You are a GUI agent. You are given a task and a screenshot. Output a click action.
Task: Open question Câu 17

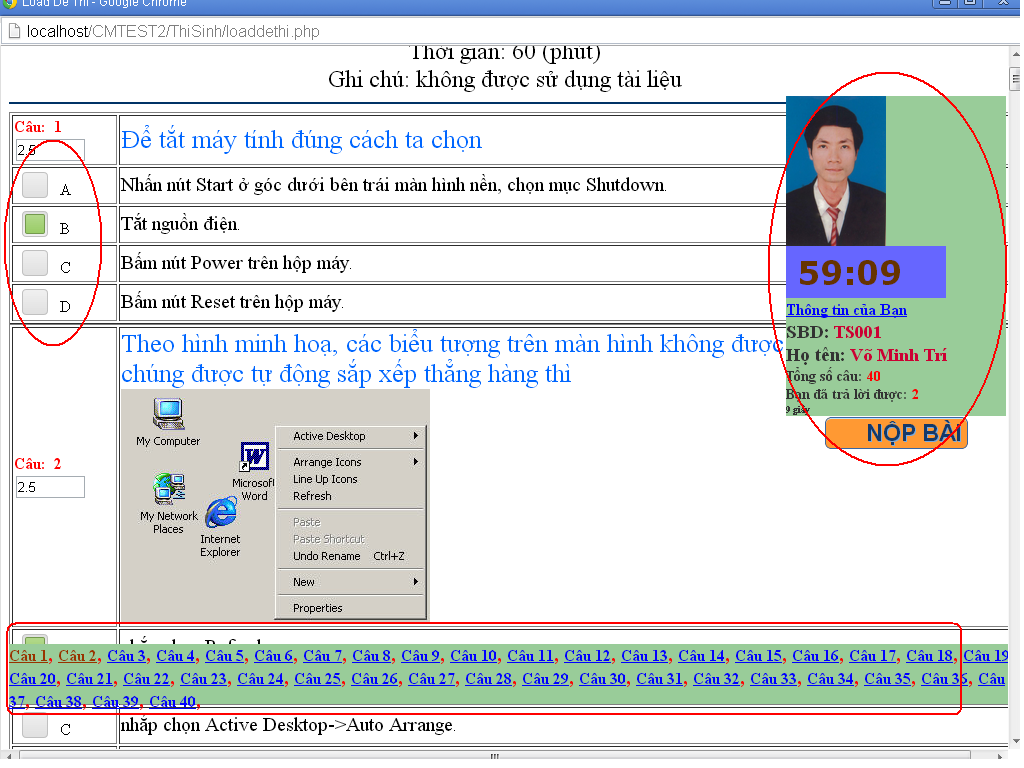tap(872, 656)
